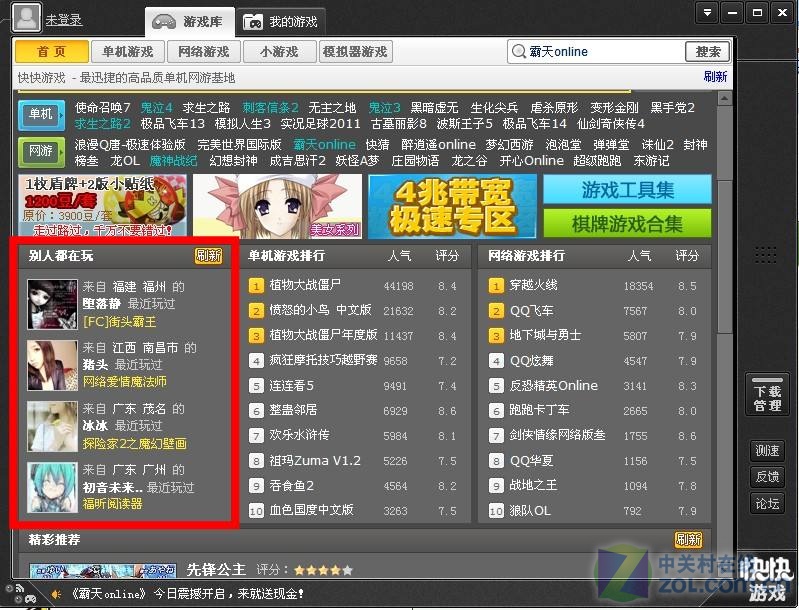Click the blue 单机 category button
This screenshot has height=610, width=799.
41,115
